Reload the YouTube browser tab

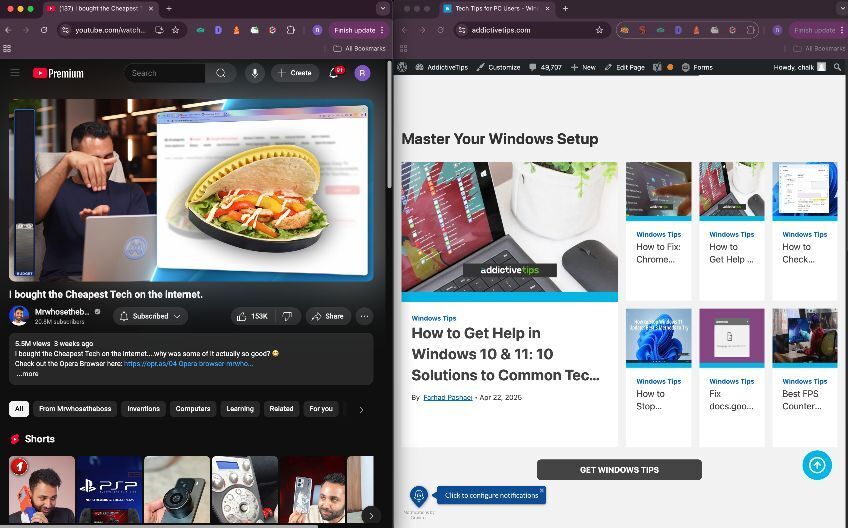coord(44,30)
